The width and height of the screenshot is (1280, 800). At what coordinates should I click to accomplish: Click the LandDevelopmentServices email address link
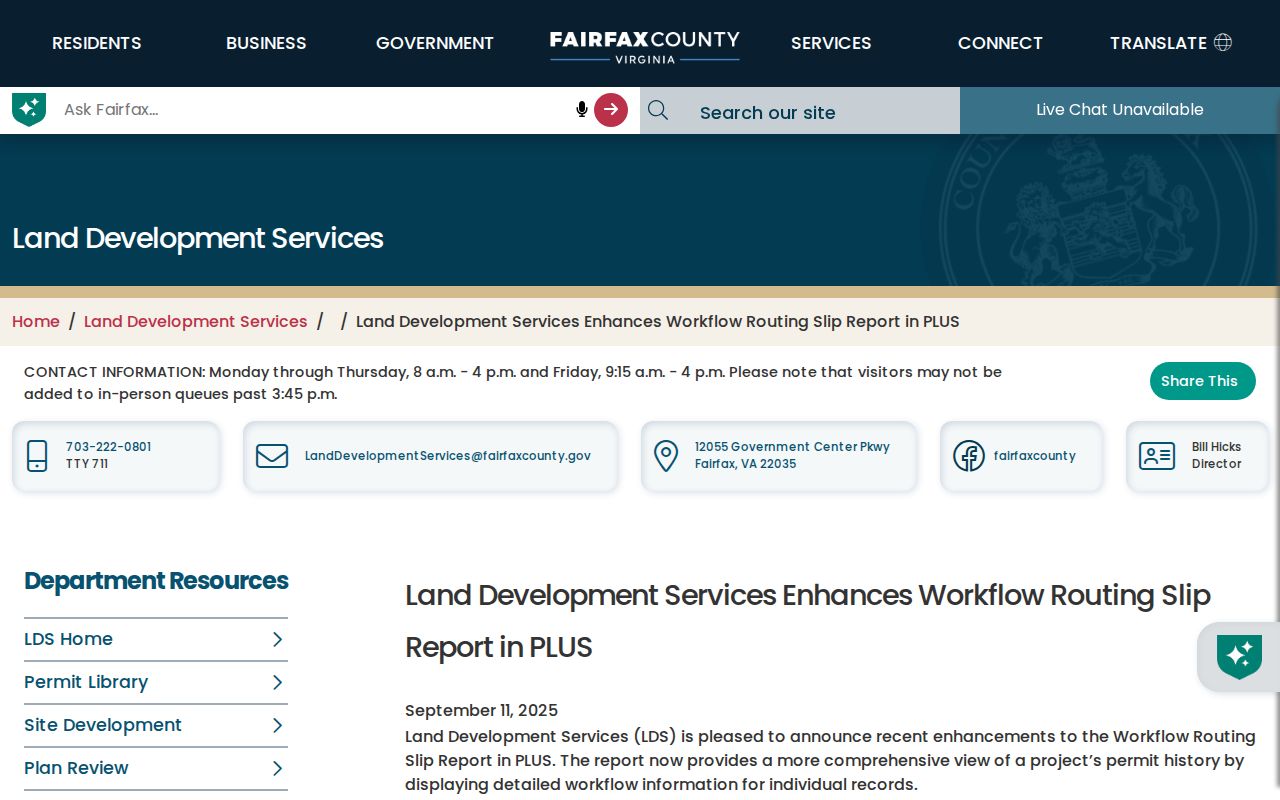(x=448, y=456)
